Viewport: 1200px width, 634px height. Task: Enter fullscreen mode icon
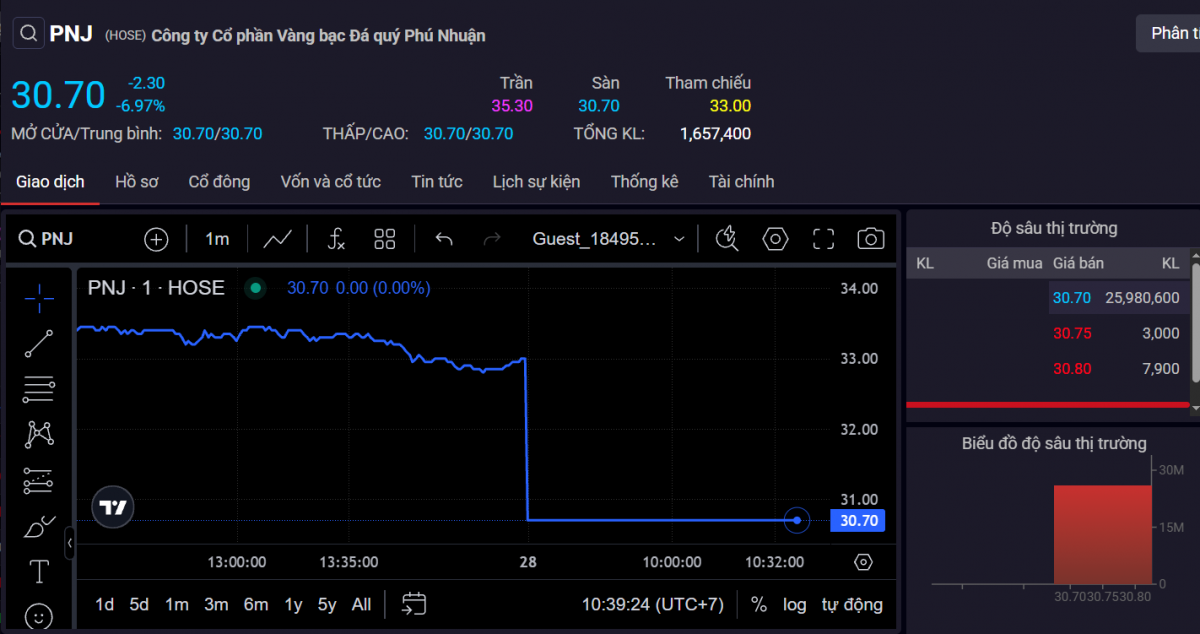pyautogui.click(x=823, y=239)
